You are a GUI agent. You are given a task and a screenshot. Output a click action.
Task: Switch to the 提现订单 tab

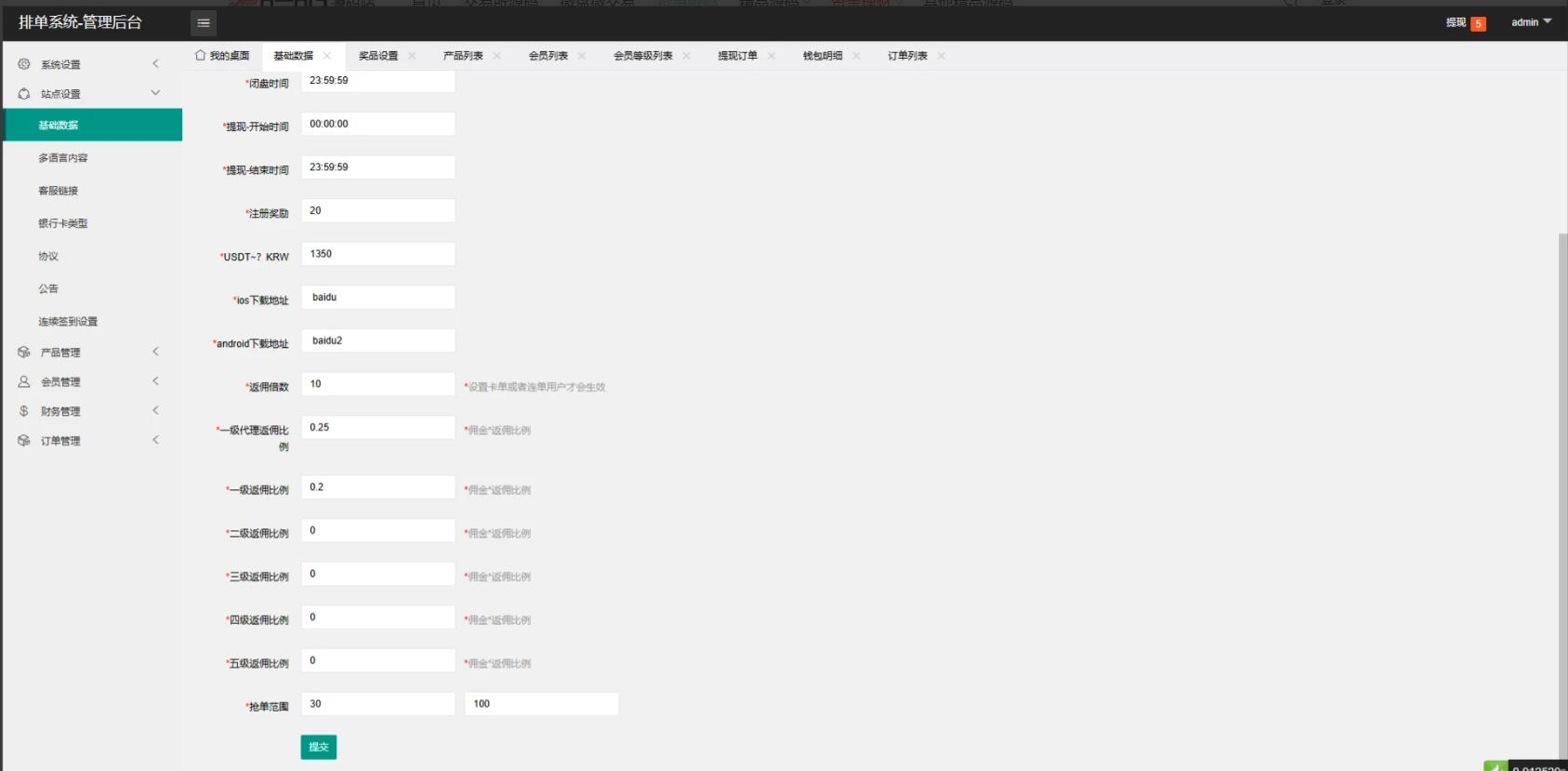pyautogui.click(x=737, y=56)
